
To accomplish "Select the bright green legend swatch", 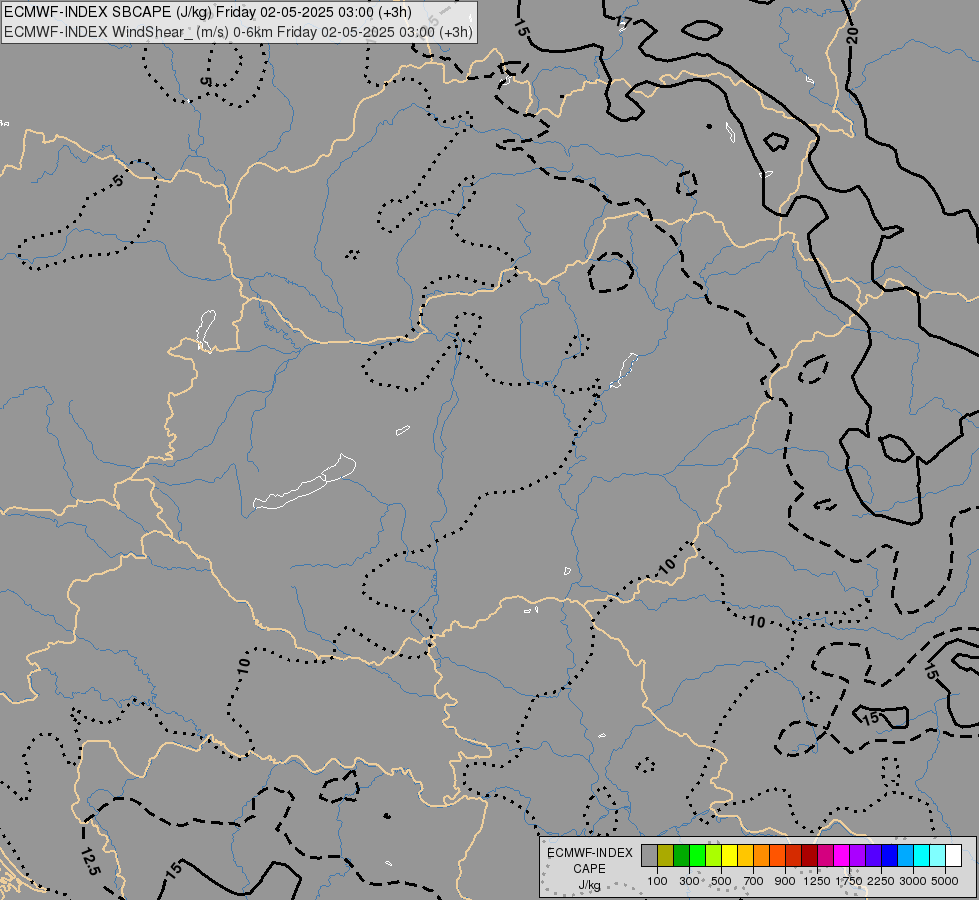I will coord(697,855).
